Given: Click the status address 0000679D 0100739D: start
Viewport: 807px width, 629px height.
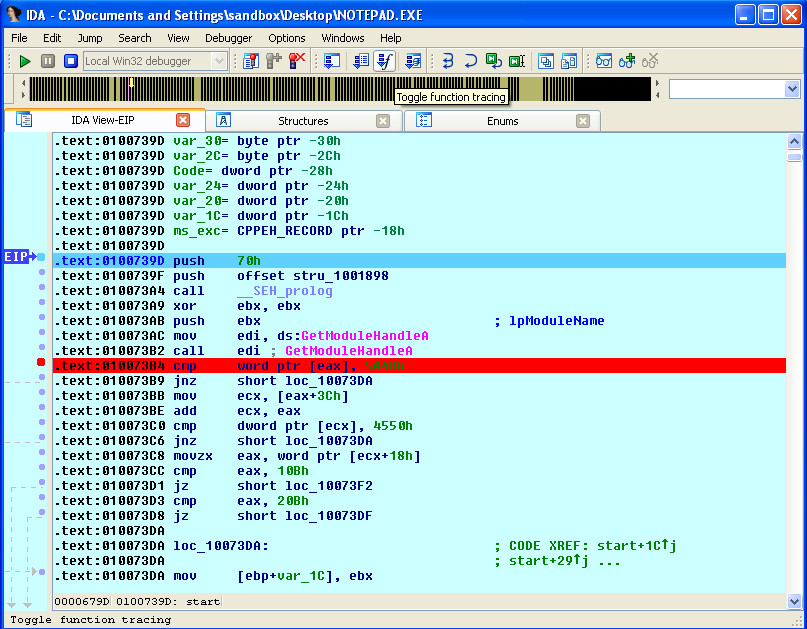Looking at the screenshot, I should point(137,601).
